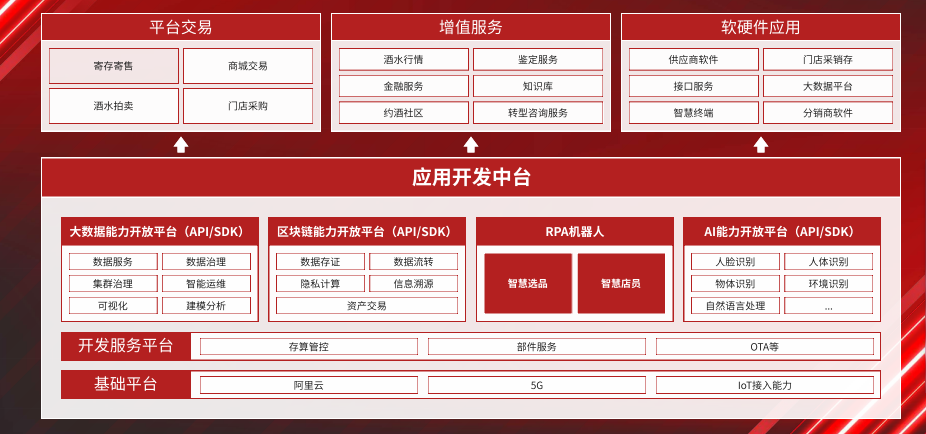Select the 数据流转 cell
The width and height of the screenshot is (926, 434).
414,262
